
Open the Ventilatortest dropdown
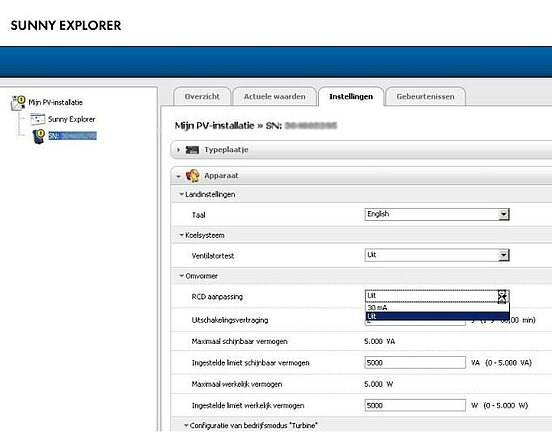[437, 255]
